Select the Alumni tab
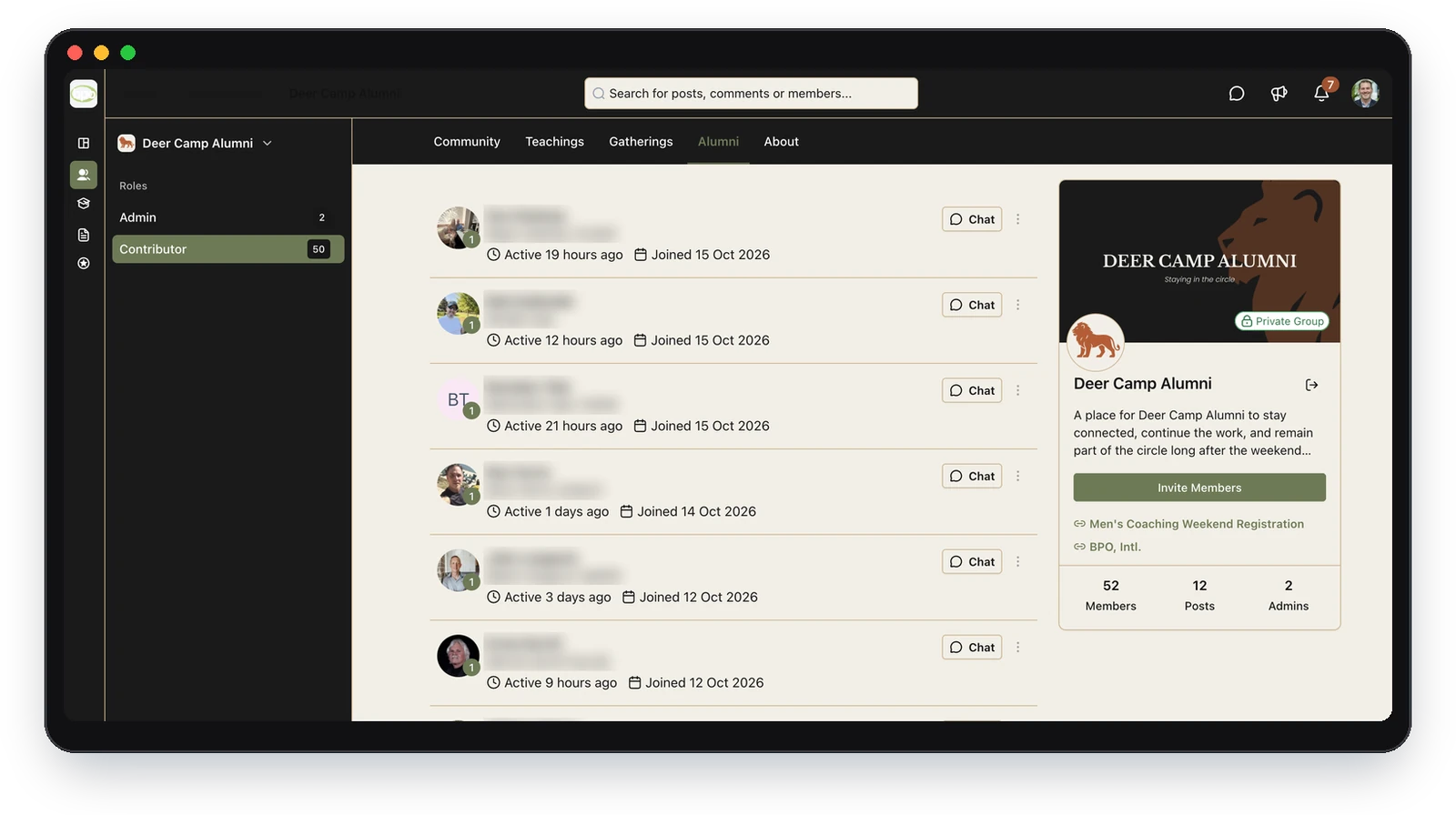Viewport: 1456px width, 815px height. (x=718, y=142)
